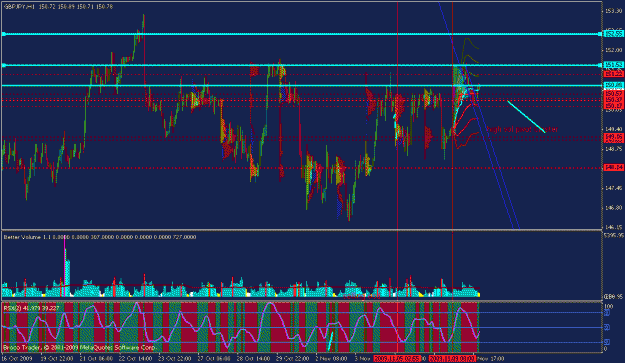Screen dimensions: 625x363
Task: Click the 148.75 price scale value
Action: pos(614,149)
